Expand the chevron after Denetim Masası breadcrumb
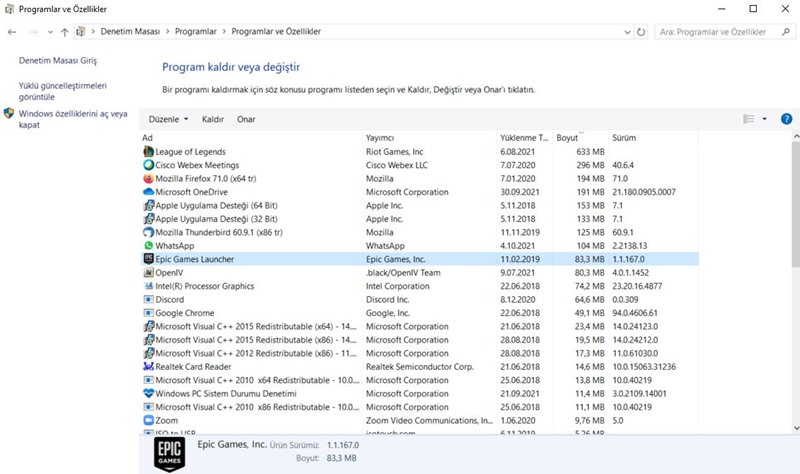Viewport: 800px width, 474px height. pos(167,32)
